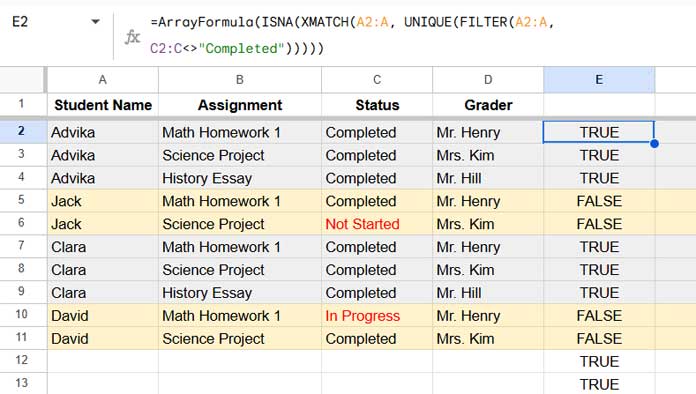The height and width of the screenshot is (394, 696).
Task: Select column D header
Action: pos(488,80)
